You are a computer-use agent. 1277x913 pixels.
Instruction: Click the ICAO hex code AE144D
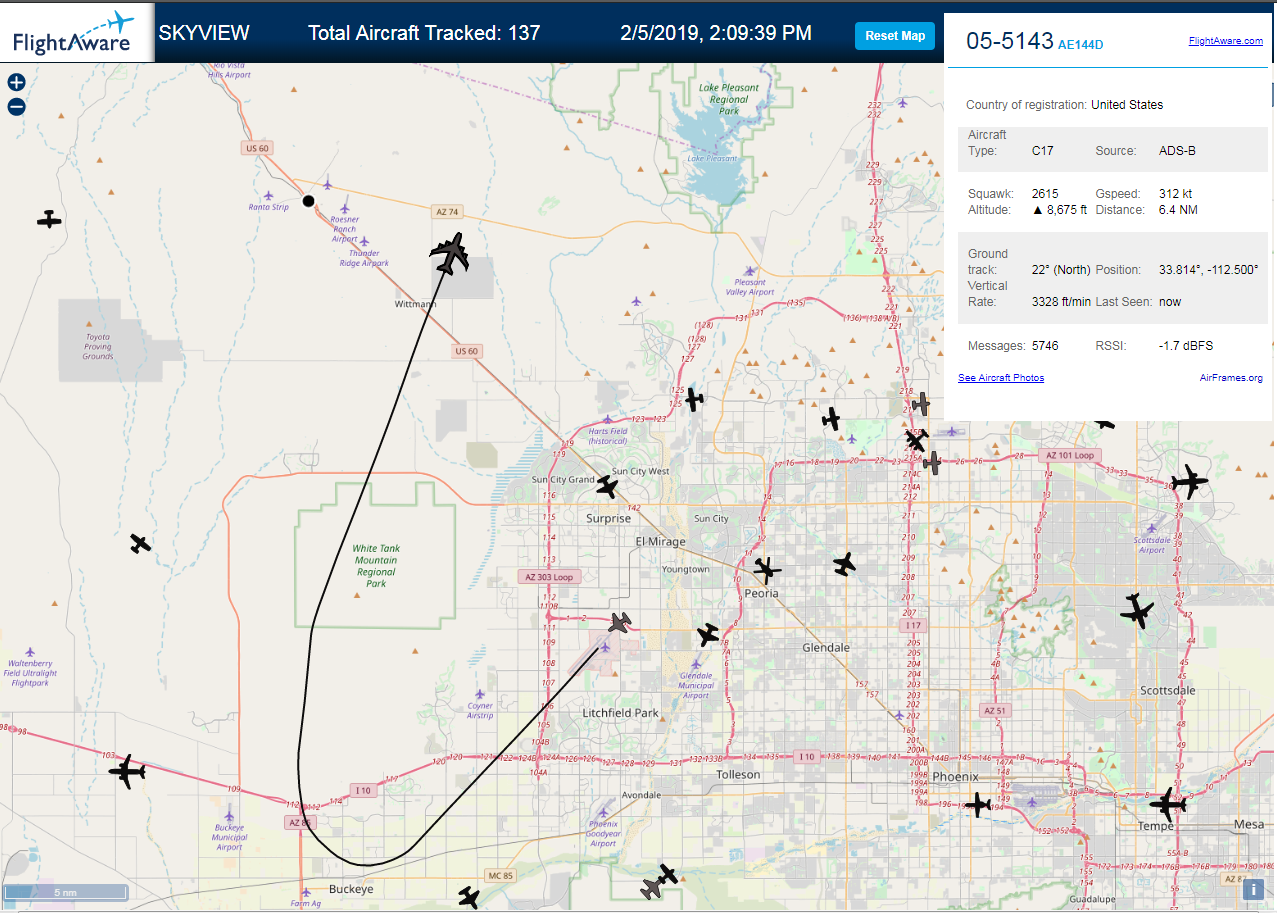coord(1081,45)
